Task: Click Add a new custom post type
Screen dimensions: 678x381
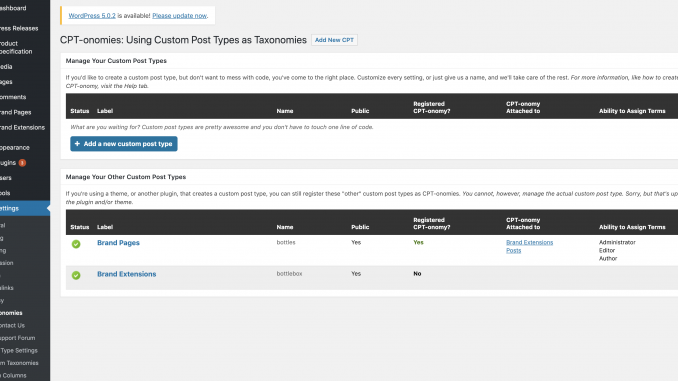Action: coord(124,144)
